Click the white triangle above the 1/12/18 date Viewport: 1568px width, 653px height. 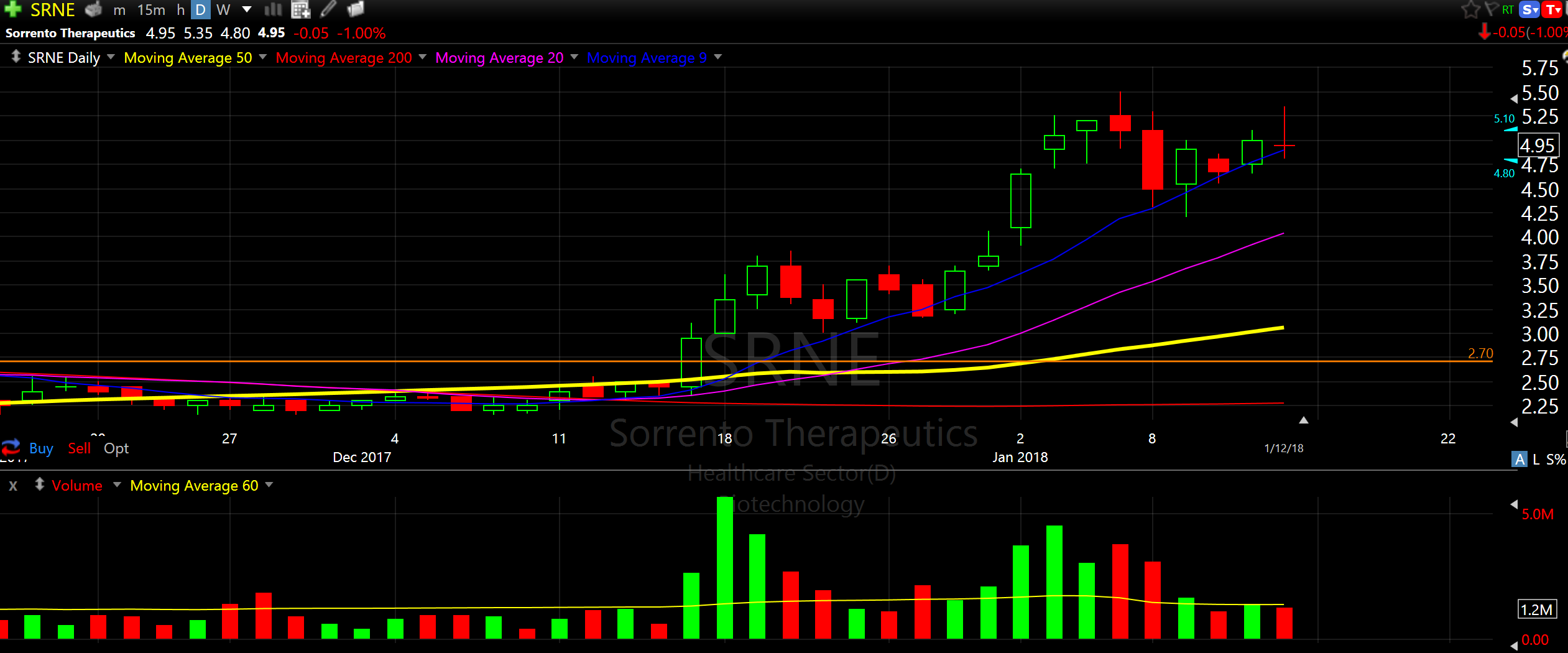(x=1304, y=420)
